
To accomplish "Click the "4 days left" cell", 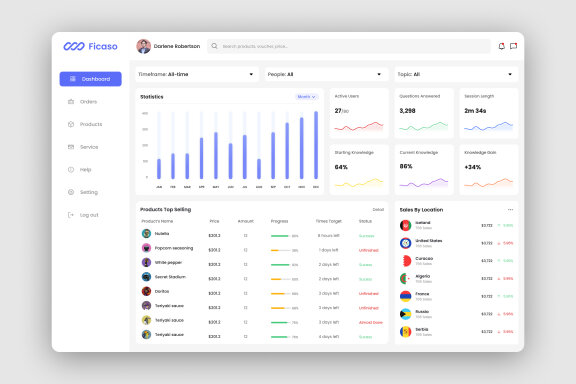I will 328,337.
